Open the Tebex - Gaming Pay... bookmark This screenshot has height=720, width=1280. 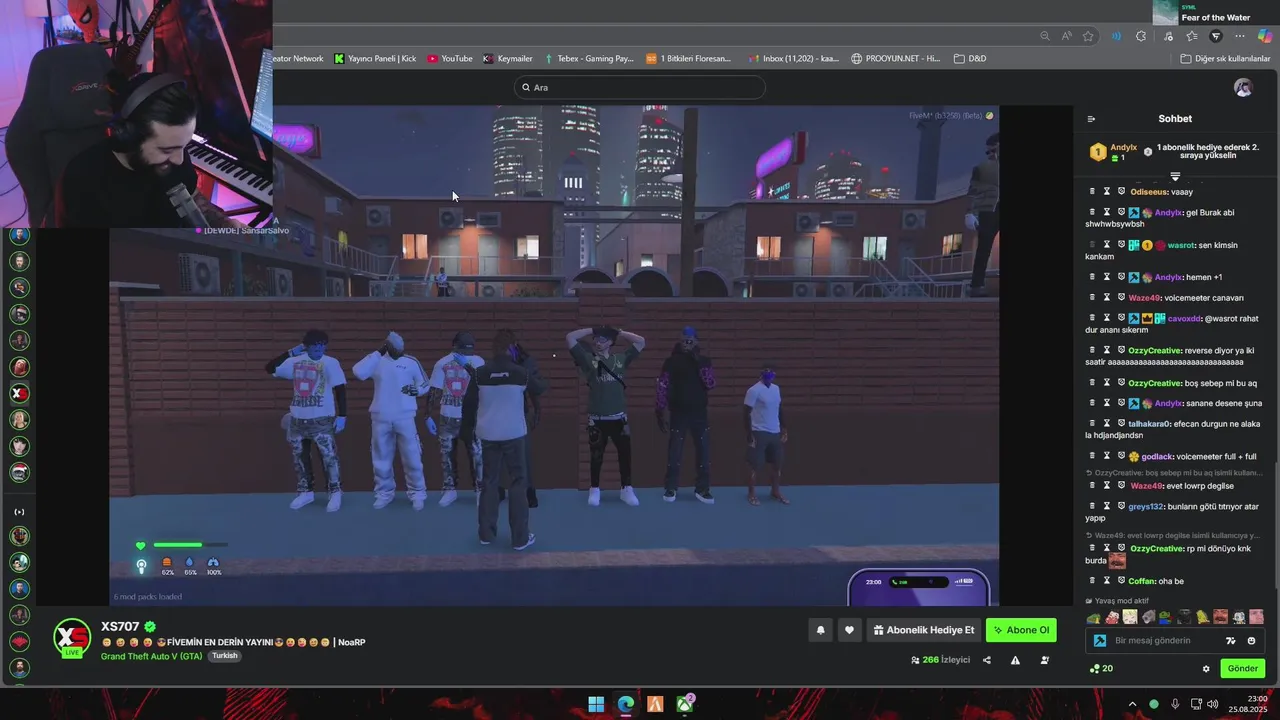pyautogui.click(x=588, y=58)
